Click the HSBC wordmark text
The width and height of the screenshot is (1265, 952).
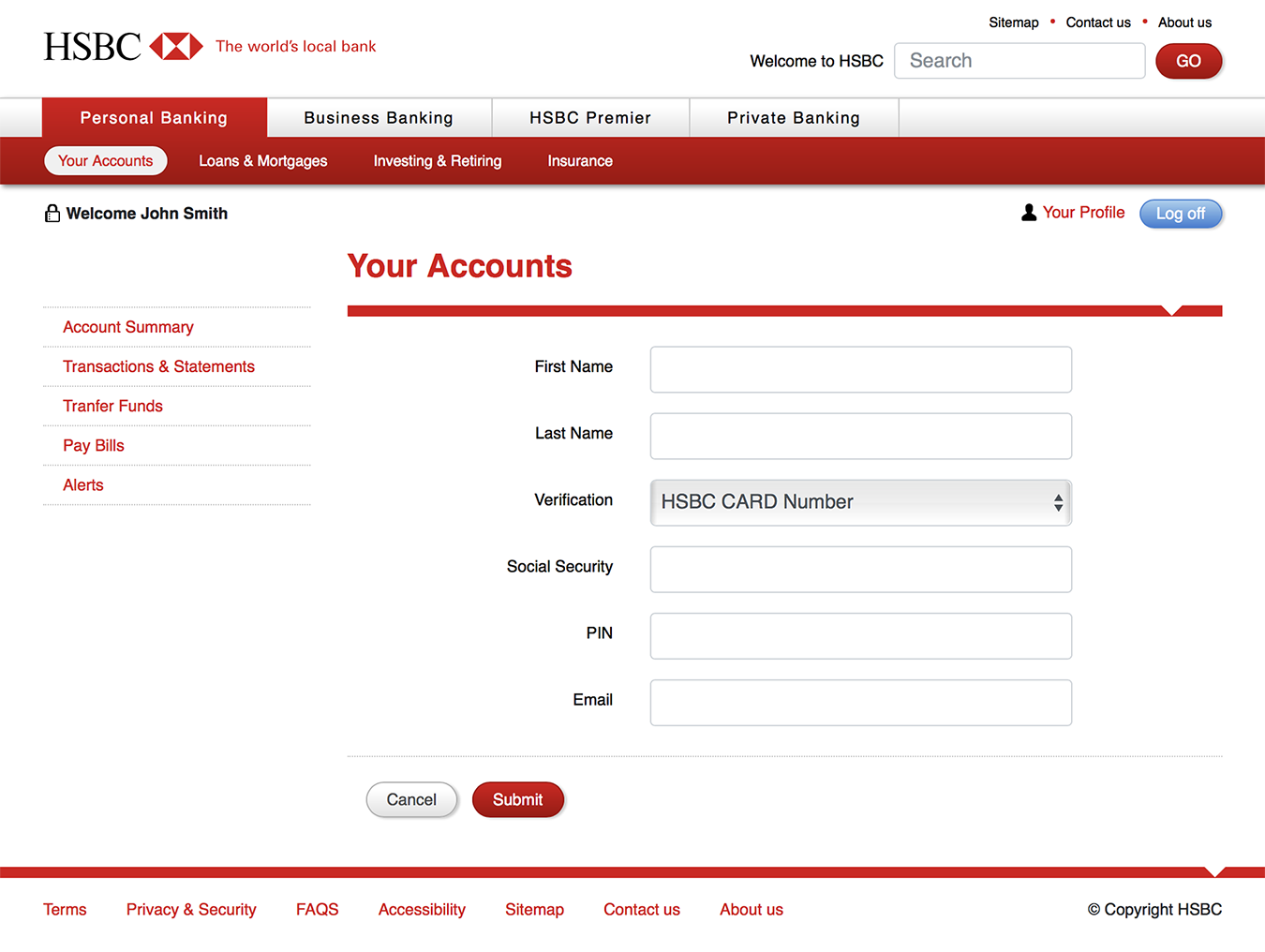(93, 47)
